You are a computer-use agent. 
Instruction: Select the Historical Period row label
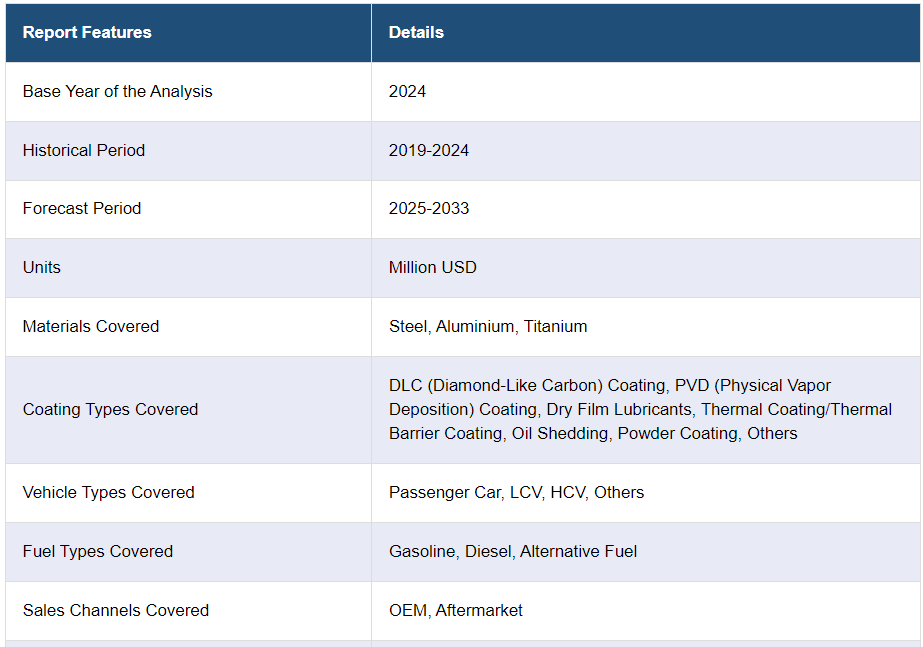[x=84, y=150]
